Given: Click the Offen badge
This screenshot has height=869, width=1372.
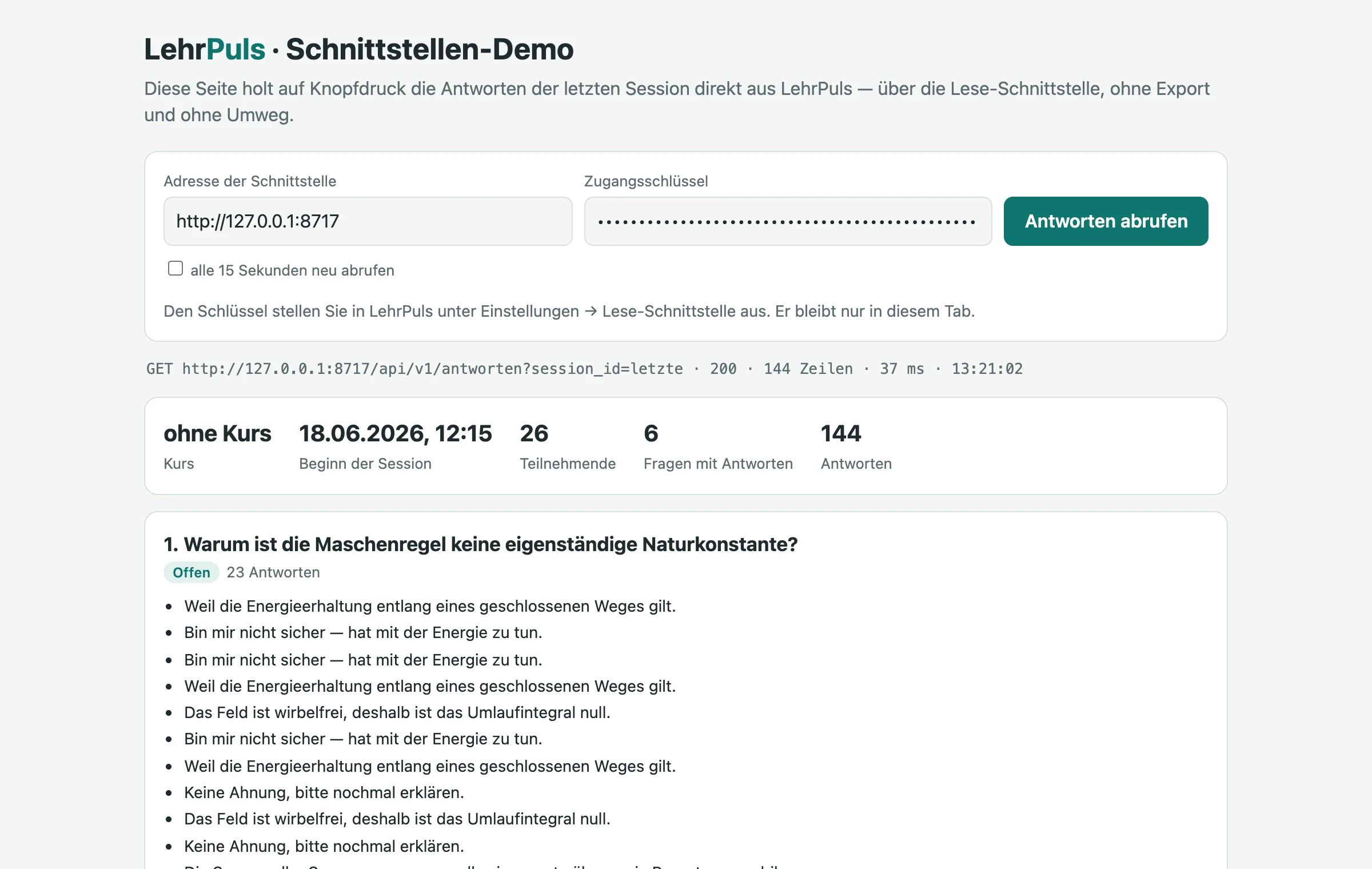Looking at the screenshot, I should pyautogui.click(x=192, y=572).
